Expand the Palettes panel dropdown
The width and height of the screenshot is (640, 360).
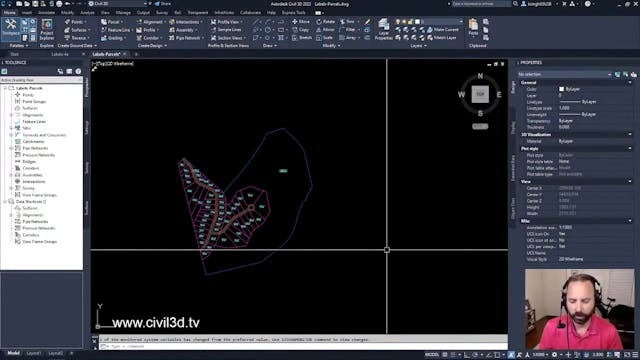[19, 46]
